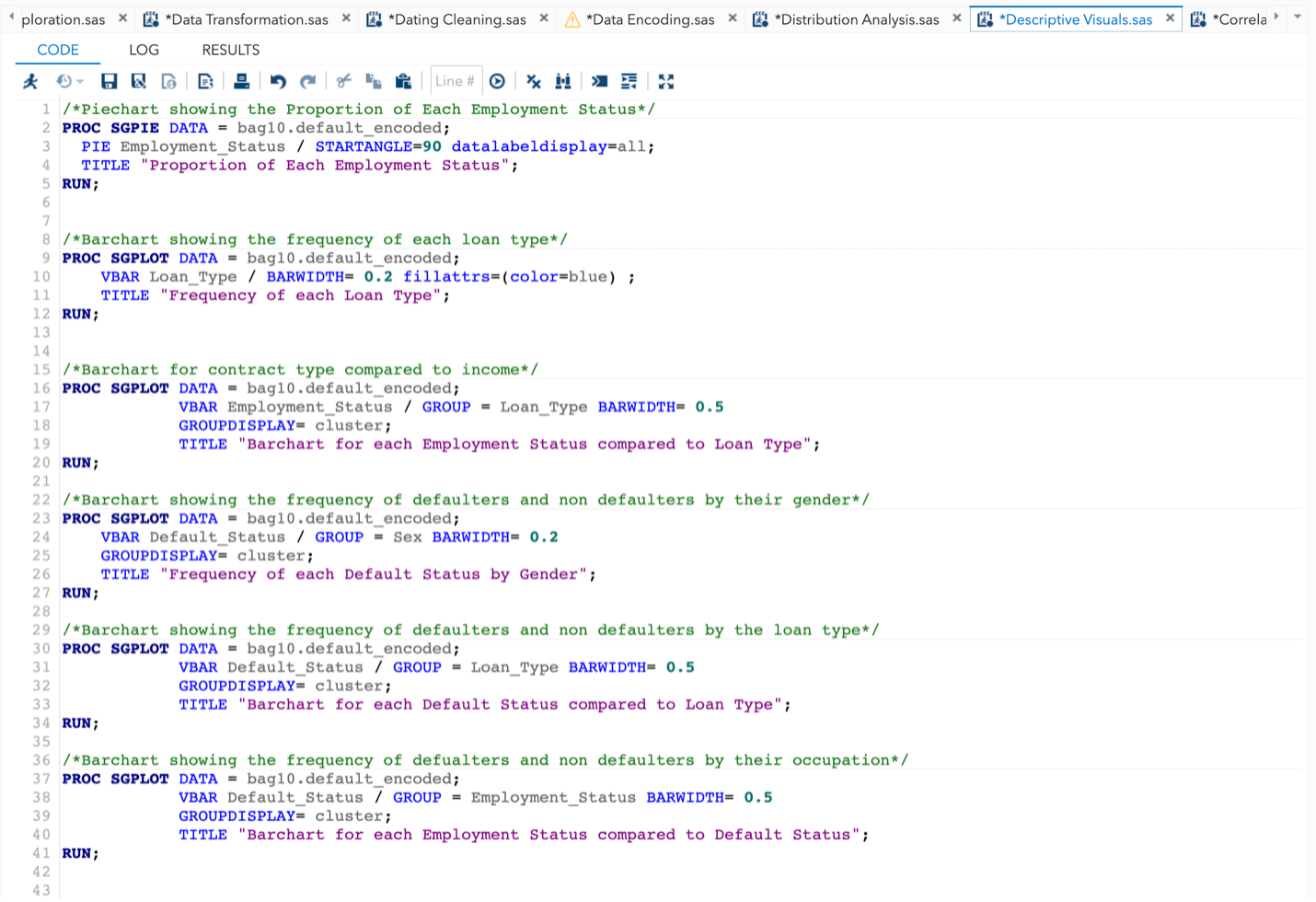Format the code with the indent icon

629,81
